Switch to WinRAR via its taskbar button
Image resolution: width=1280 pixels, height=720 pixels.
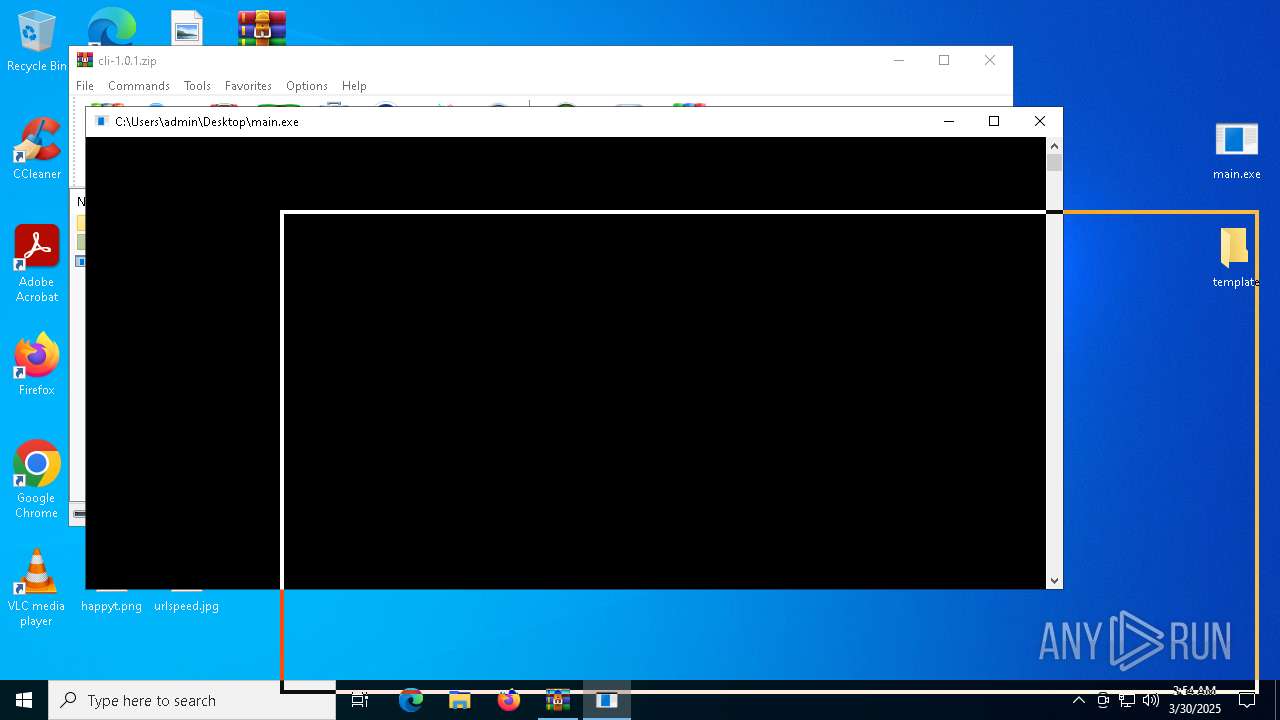pyautogui.click(x=558, y=700)
